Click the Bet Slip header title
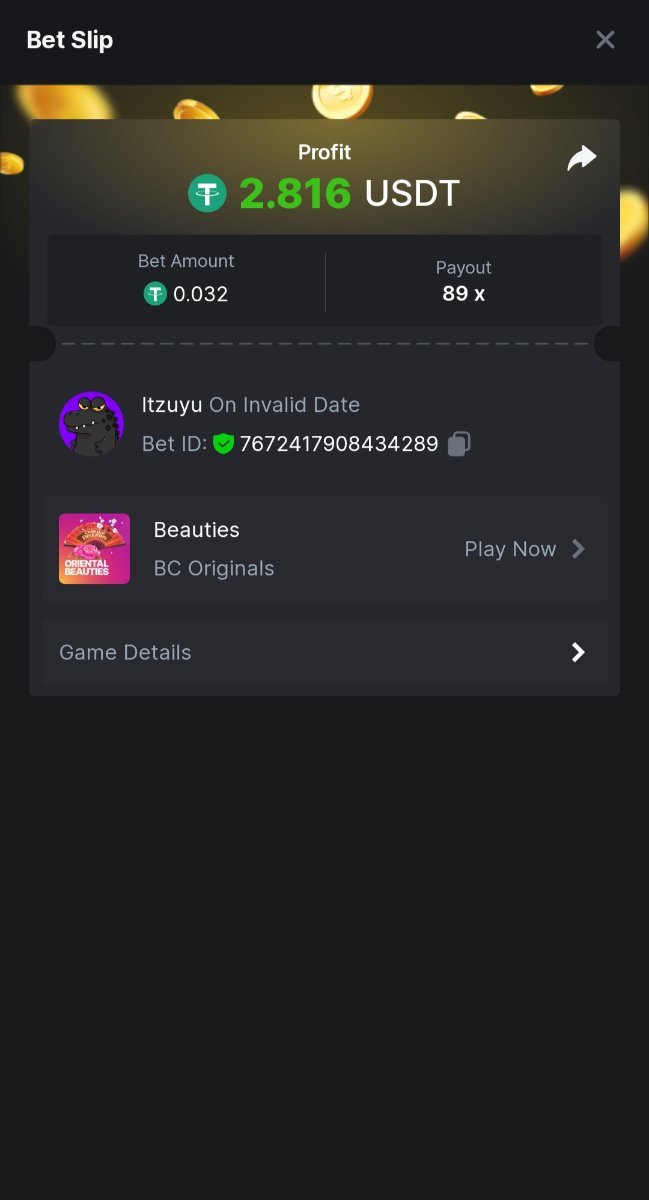Image resolution: width=649 pixels, height=1200 pixels. click(x=70, y=40)
